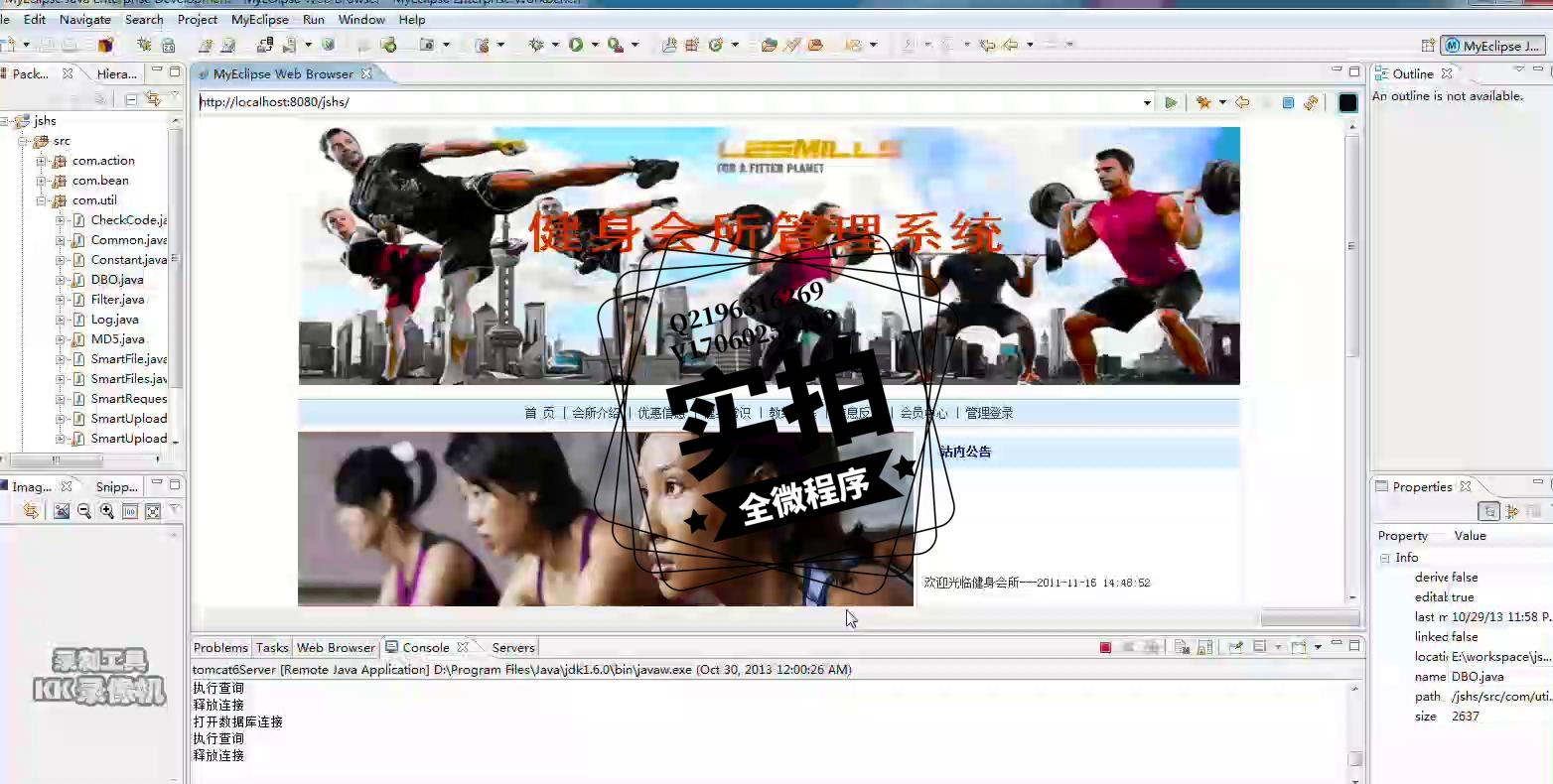This screenshot has width=1553, height=784.
Task: Click the 管理登录 link in webpage navigation
Action: pos(989,413)
